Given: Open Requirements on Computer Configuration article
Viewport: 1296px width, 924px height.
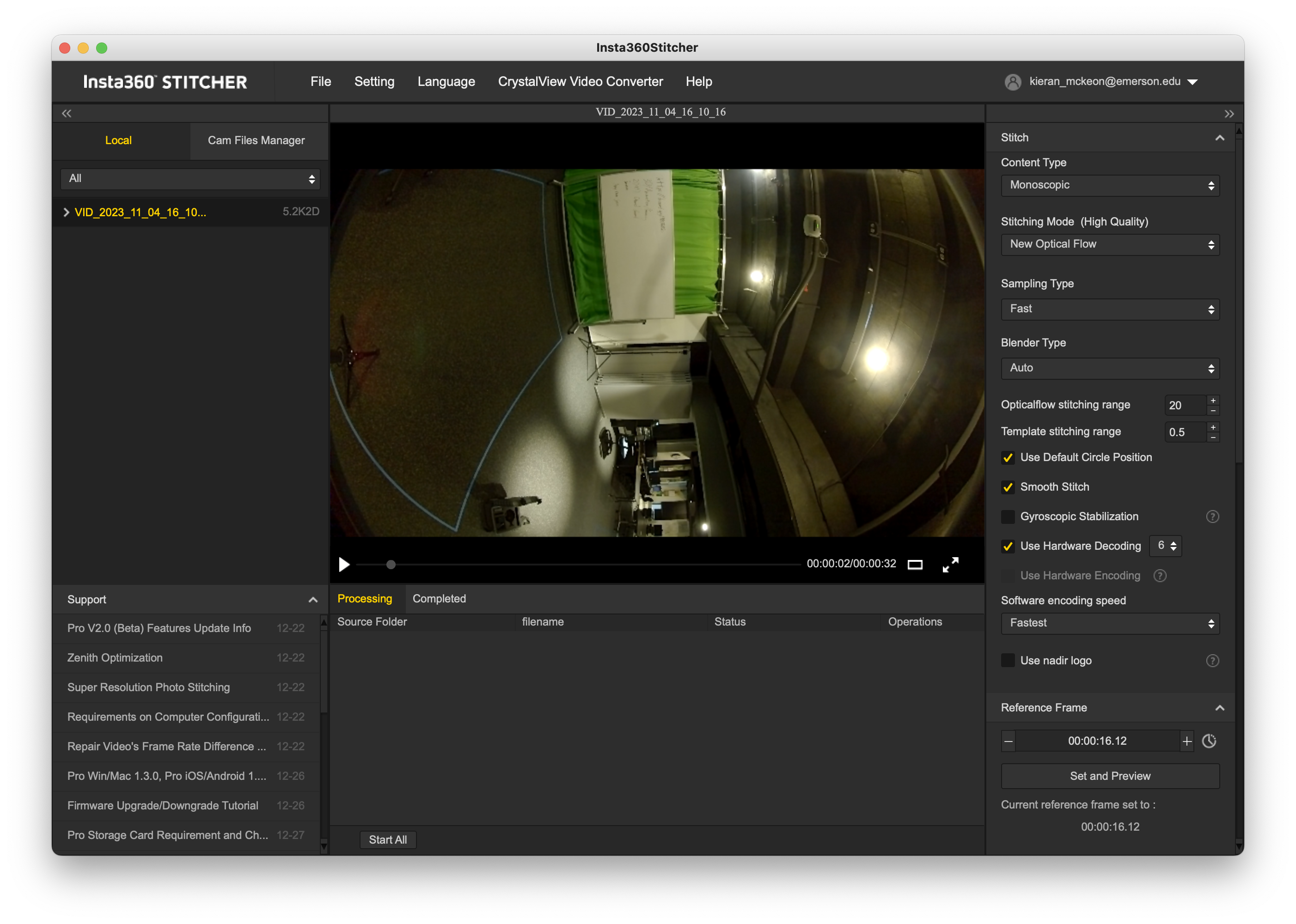Looking at the screenshot, I should 185,717.
